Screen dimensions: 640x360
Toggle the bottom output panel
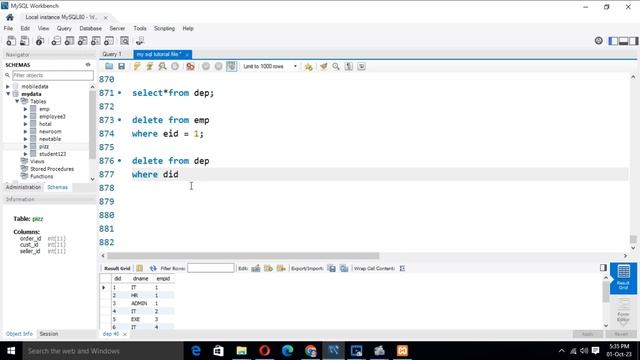point(623,41)
